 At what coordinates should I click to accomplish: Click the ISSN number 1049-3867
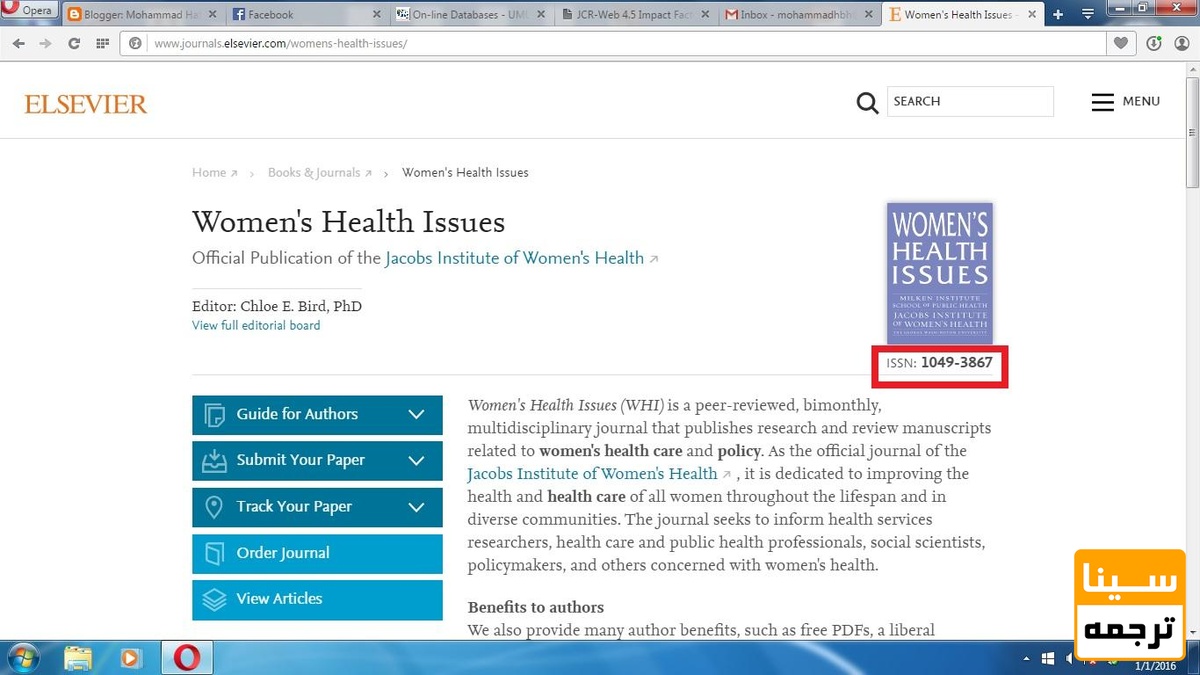[957, 363]
